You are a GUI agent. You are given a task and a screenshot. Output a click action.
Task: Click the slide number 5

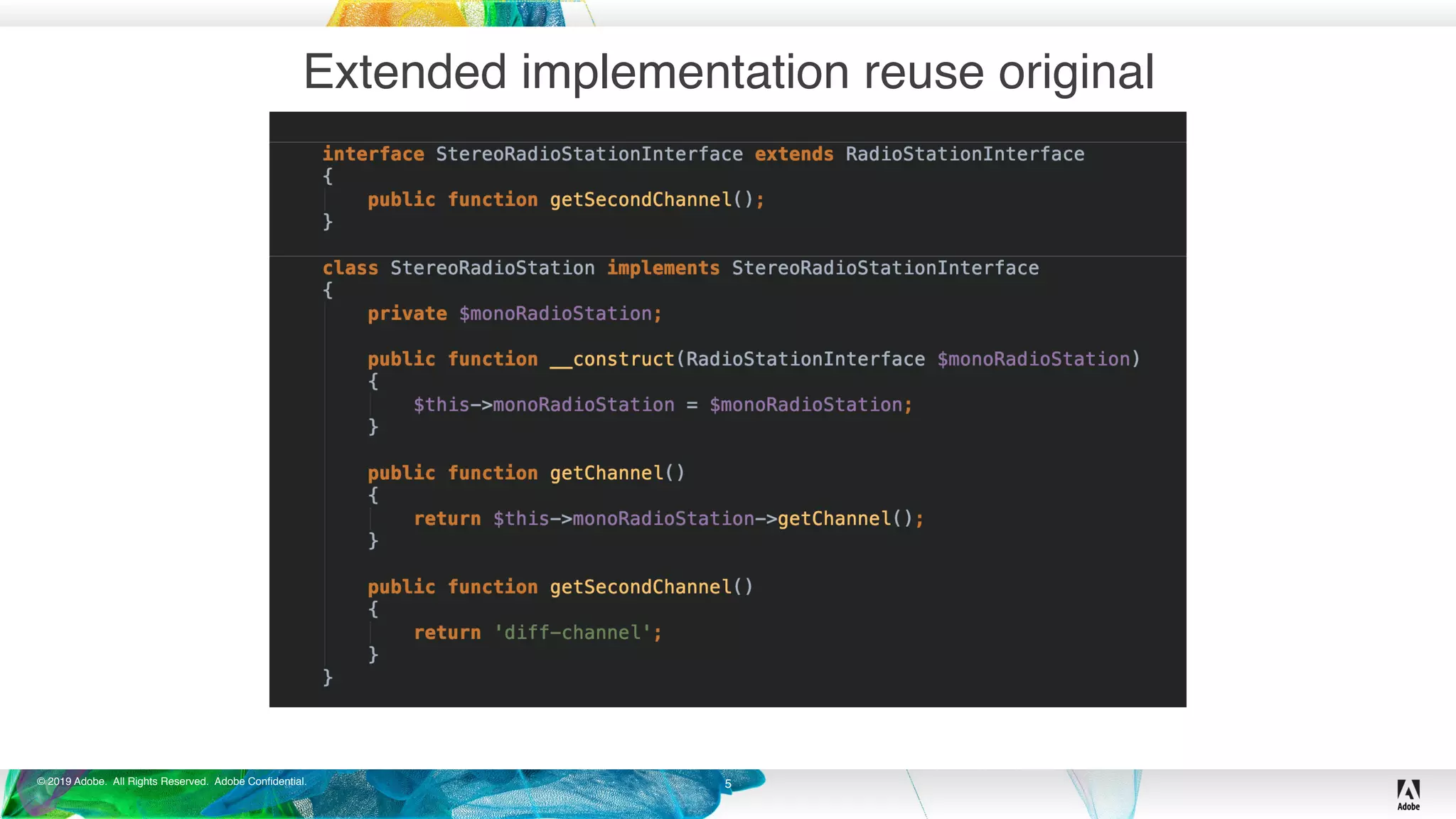point(727,784)
